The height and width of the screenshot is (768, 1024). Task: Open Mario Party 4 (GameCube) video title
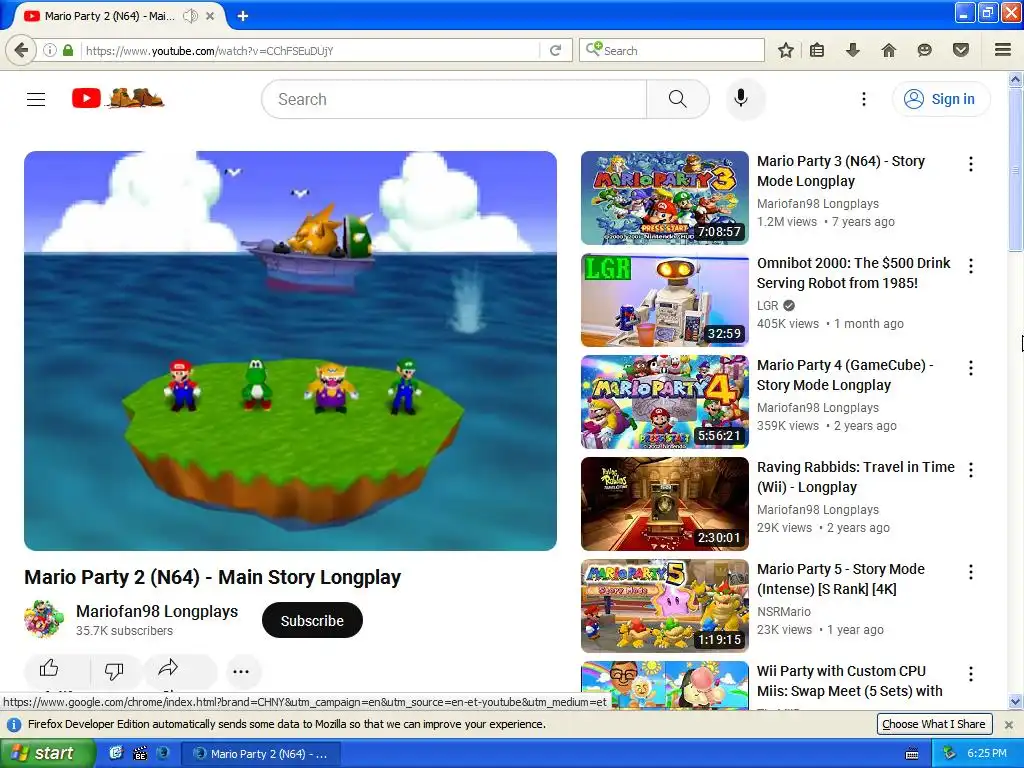845,375
